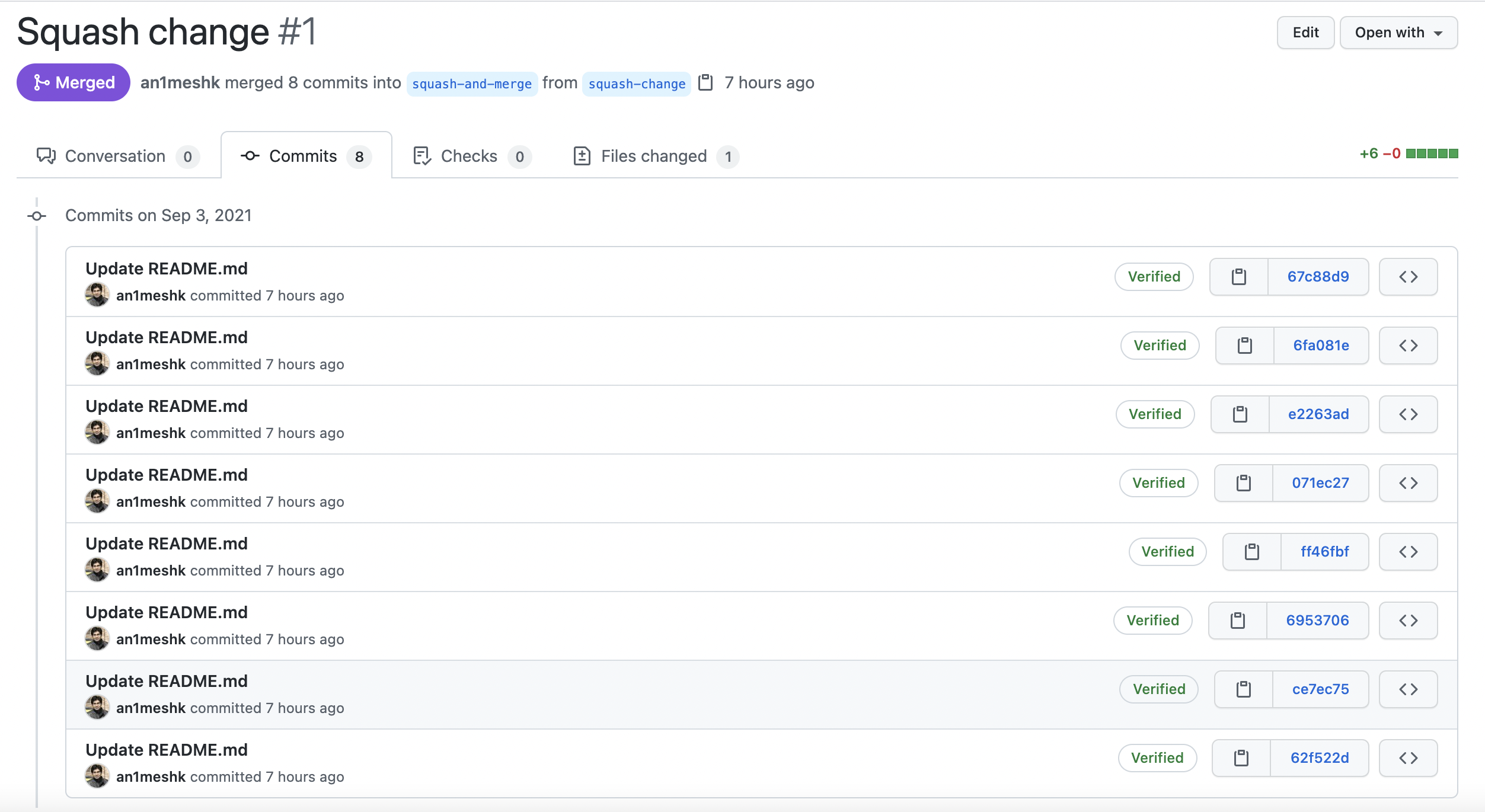Copy full SHA for commit 67c88d9
The image size is (1485, 812).
pos(1238,277)
